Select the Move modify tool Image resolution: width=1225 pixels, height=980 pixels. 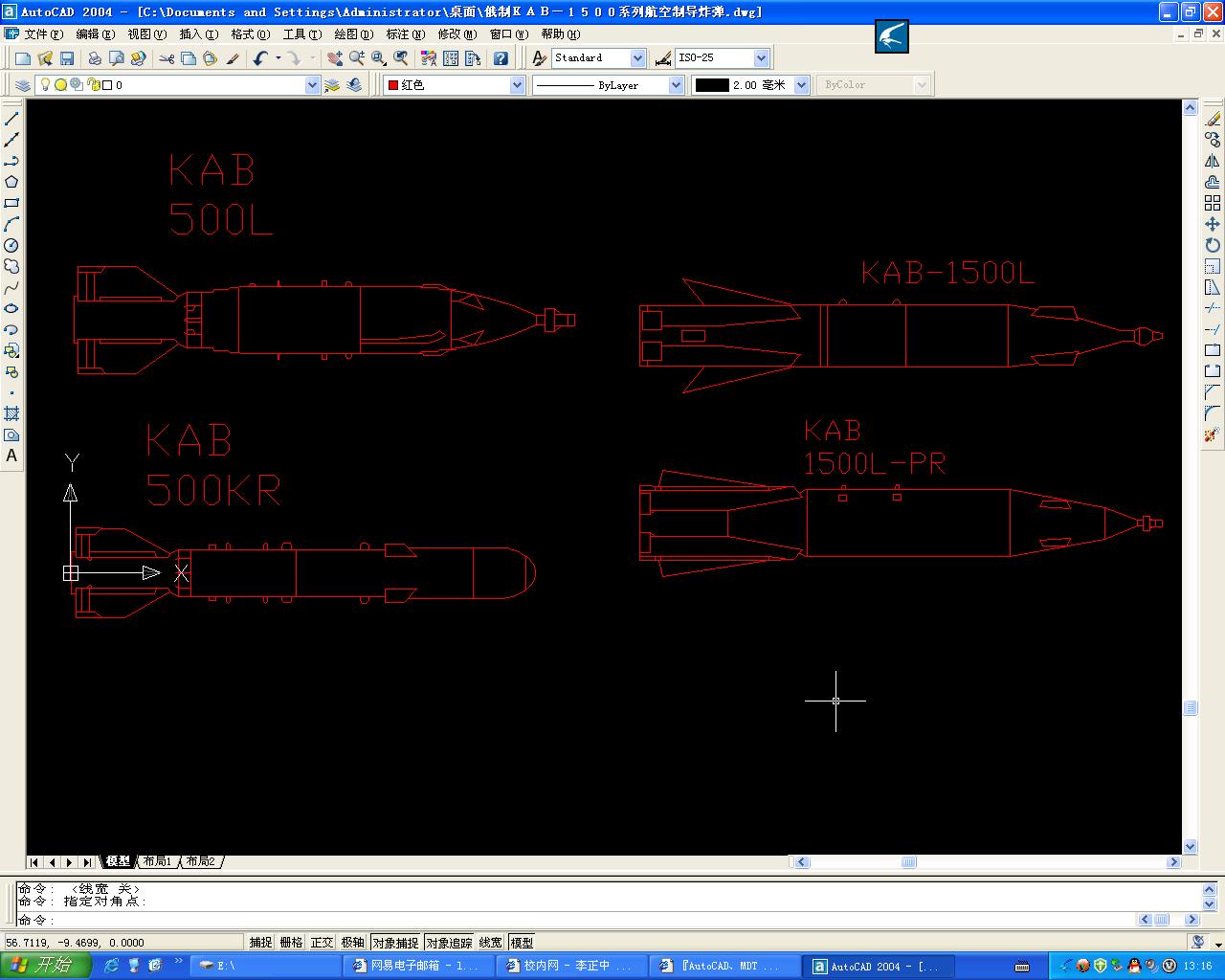click(x=1213, y=224)
